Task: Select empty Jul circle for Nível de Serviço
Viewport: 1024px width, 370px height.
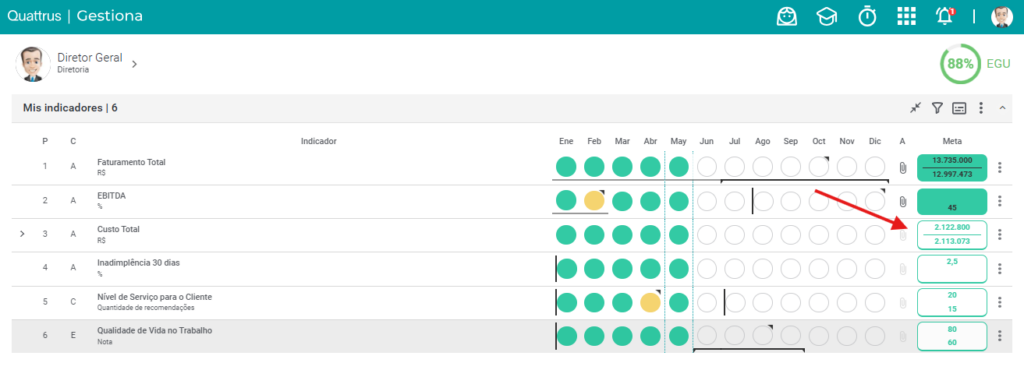Action: point(735,302)
